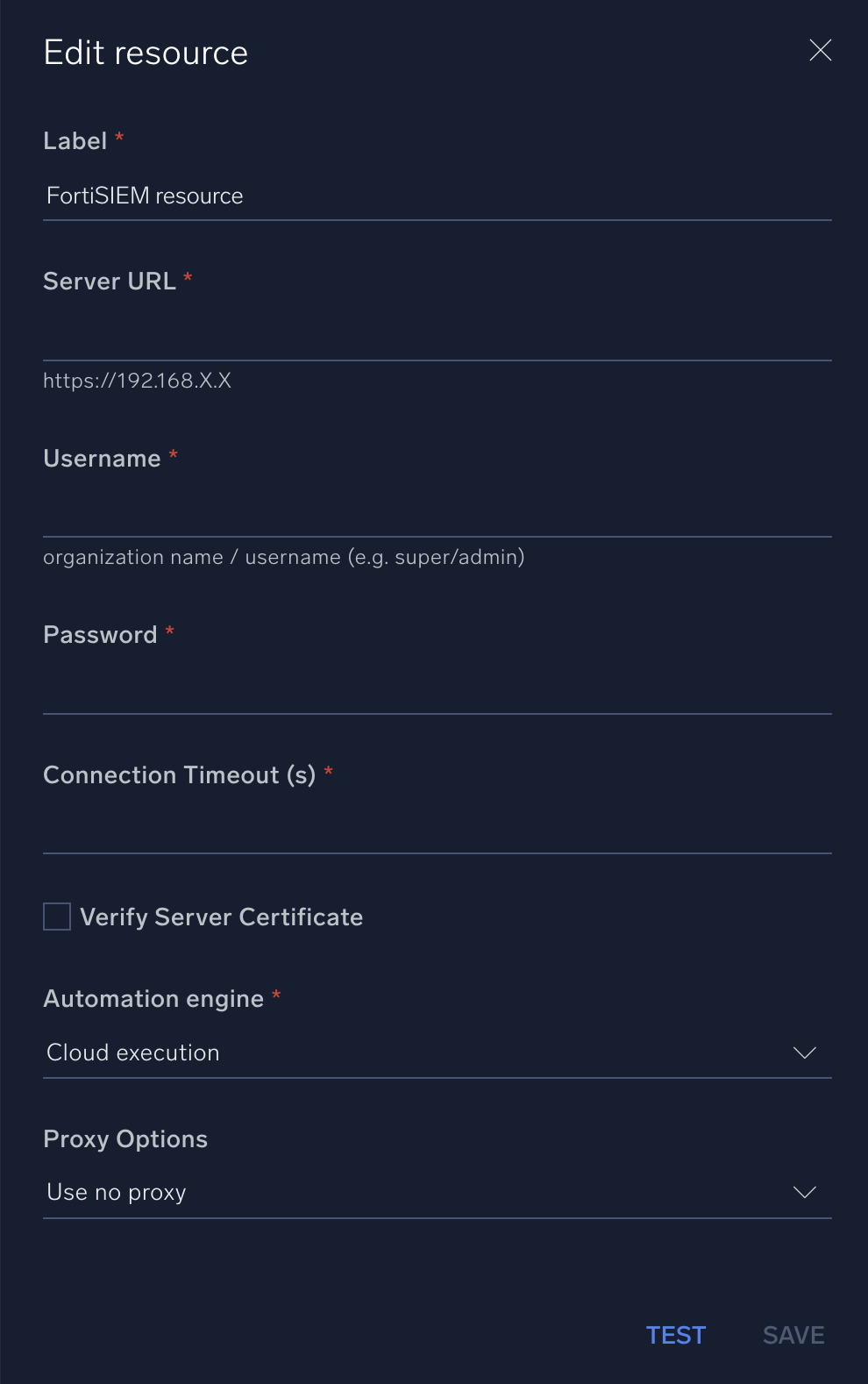Focus the Password input field
This screenshot has height=1384, width=868.
point(437,689)
